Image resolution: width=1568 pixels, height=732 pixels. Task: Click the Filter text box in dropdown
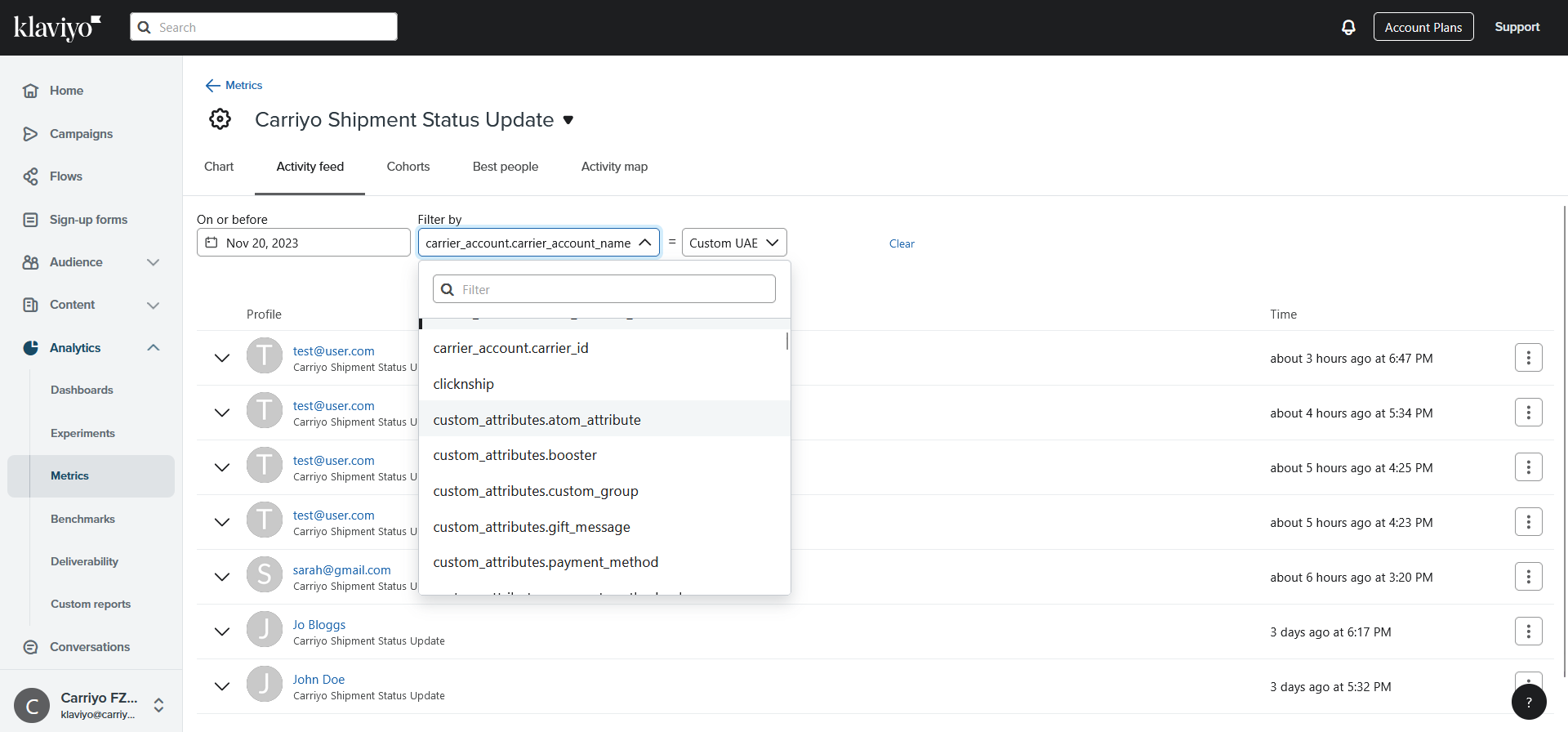pos(604,289)
